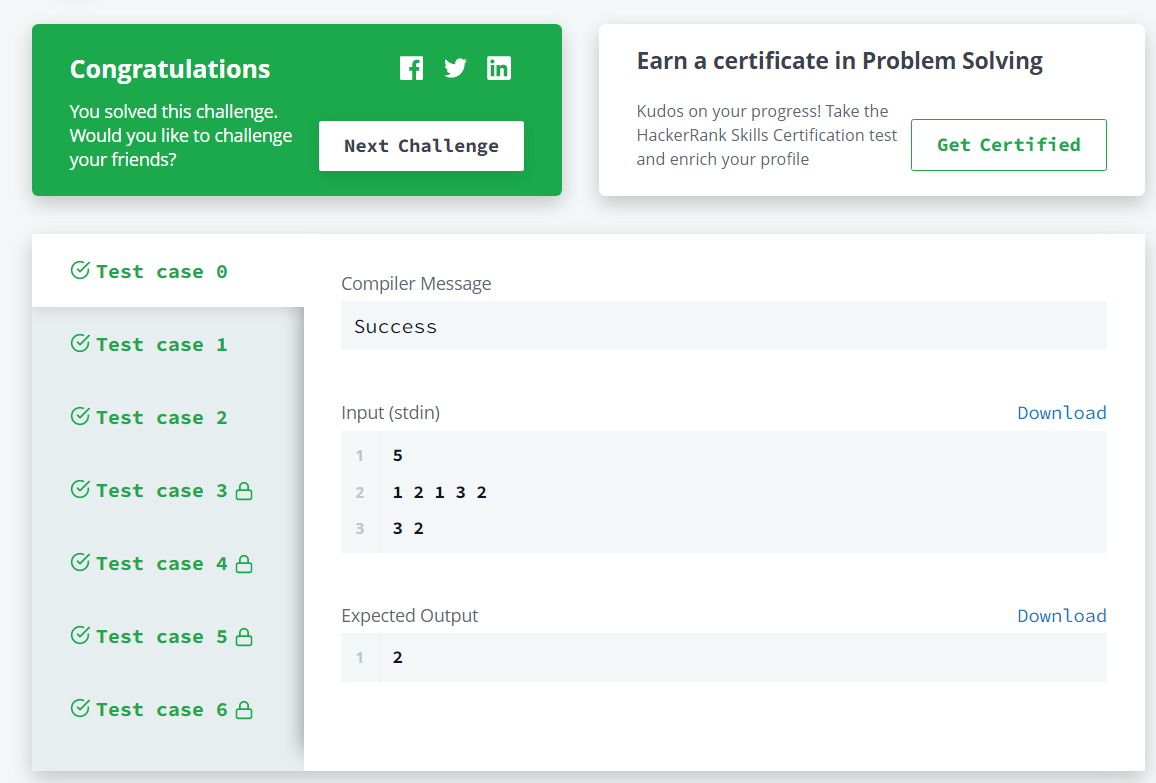
Task: Open Test case 3 tab
Action: pyautogui.click(x=168, y=490)
